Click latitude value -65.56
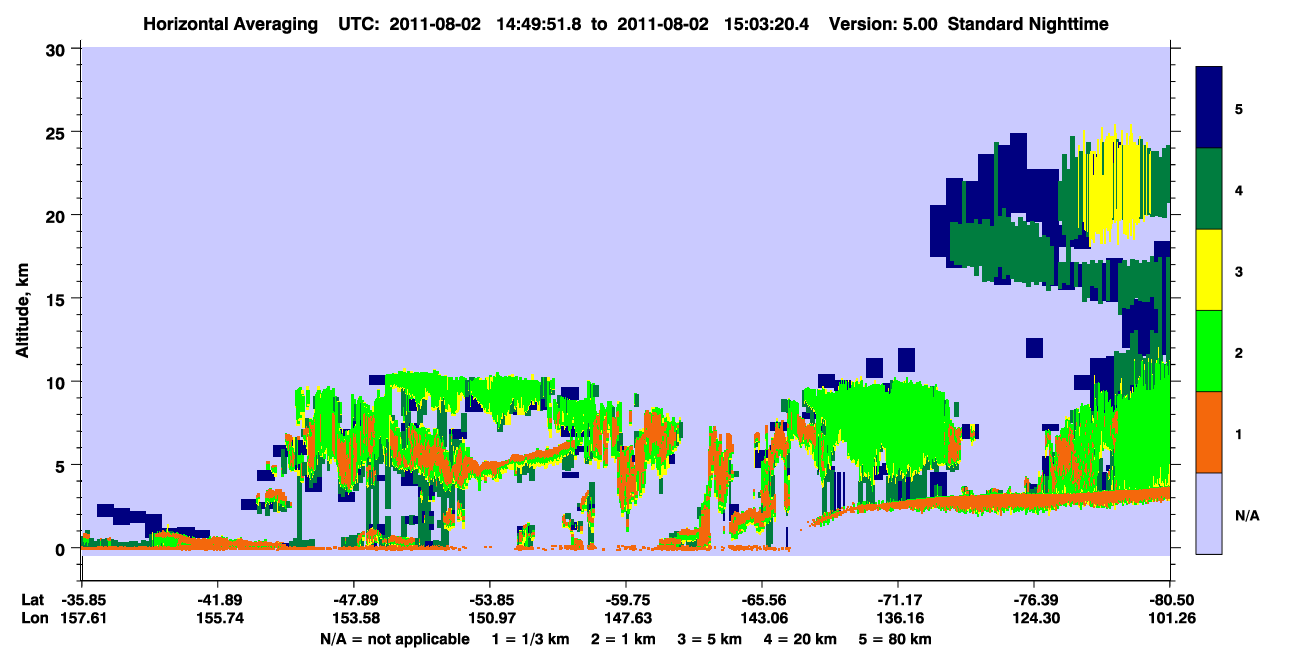This screenshot has height=667, width=1300. coord(761,600)
